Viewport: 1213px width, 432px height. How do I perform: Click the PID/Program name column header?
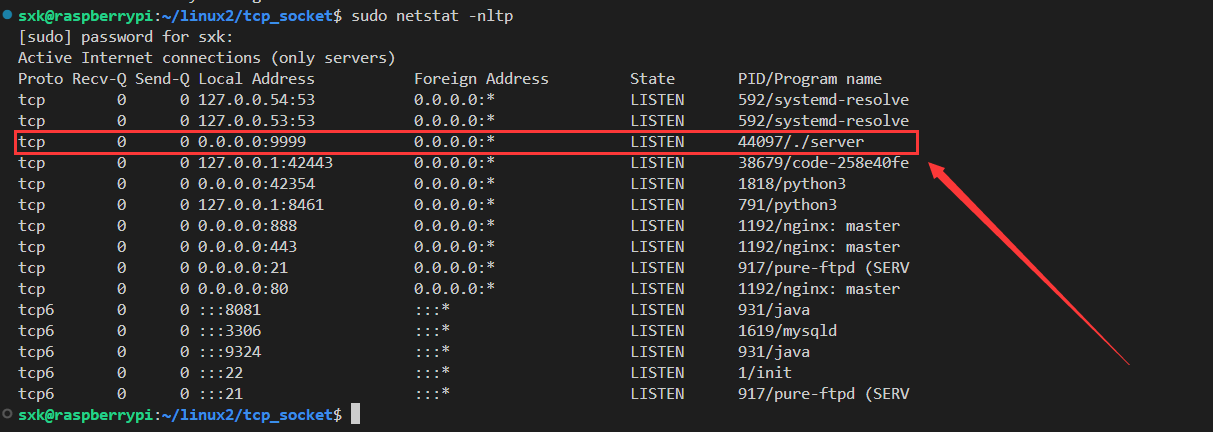tap(810, 79)
